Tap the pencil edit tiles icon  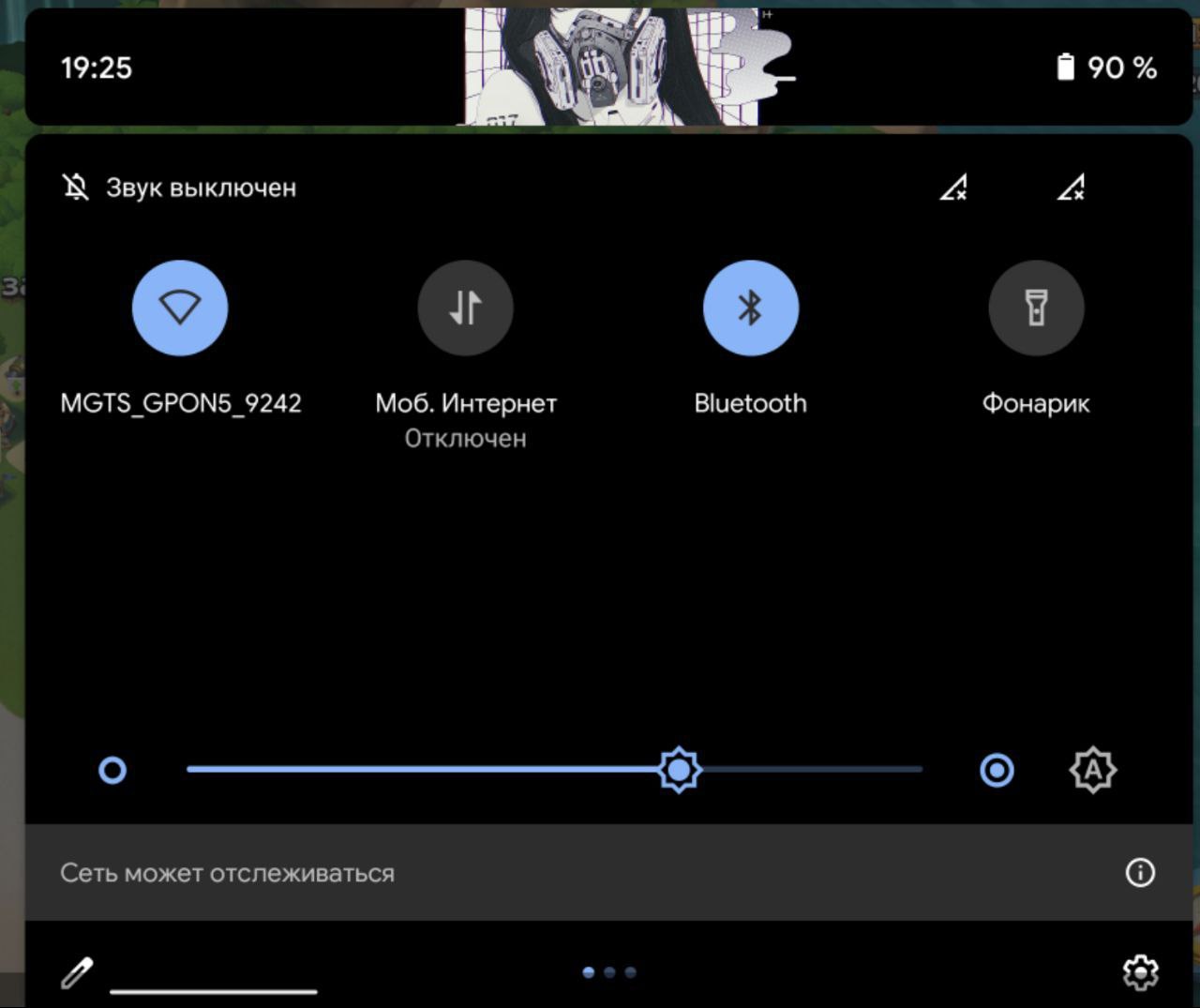coord(77,972)
